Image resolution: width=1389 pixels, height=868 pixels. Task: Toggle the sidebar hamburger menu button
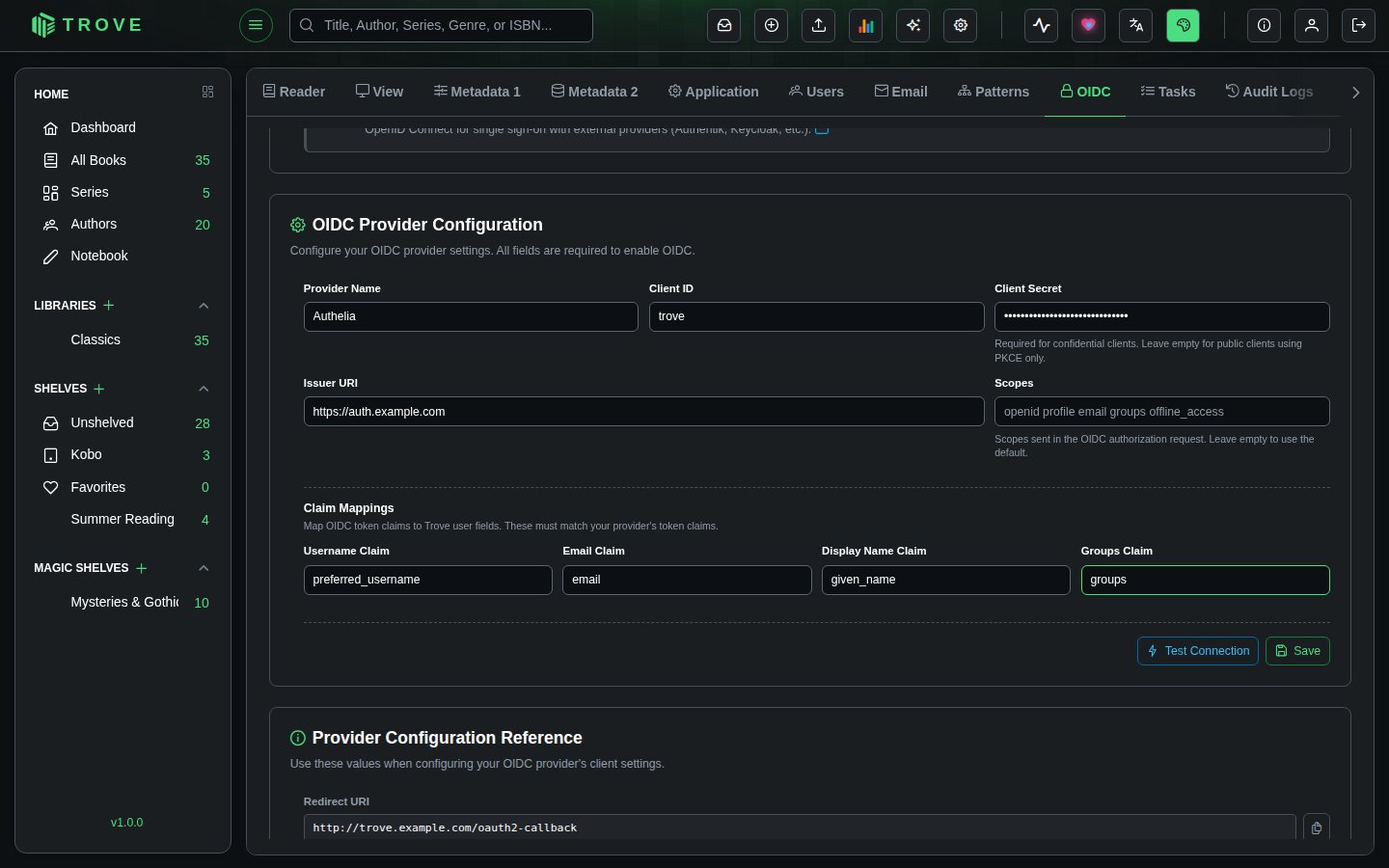point(256,25)
